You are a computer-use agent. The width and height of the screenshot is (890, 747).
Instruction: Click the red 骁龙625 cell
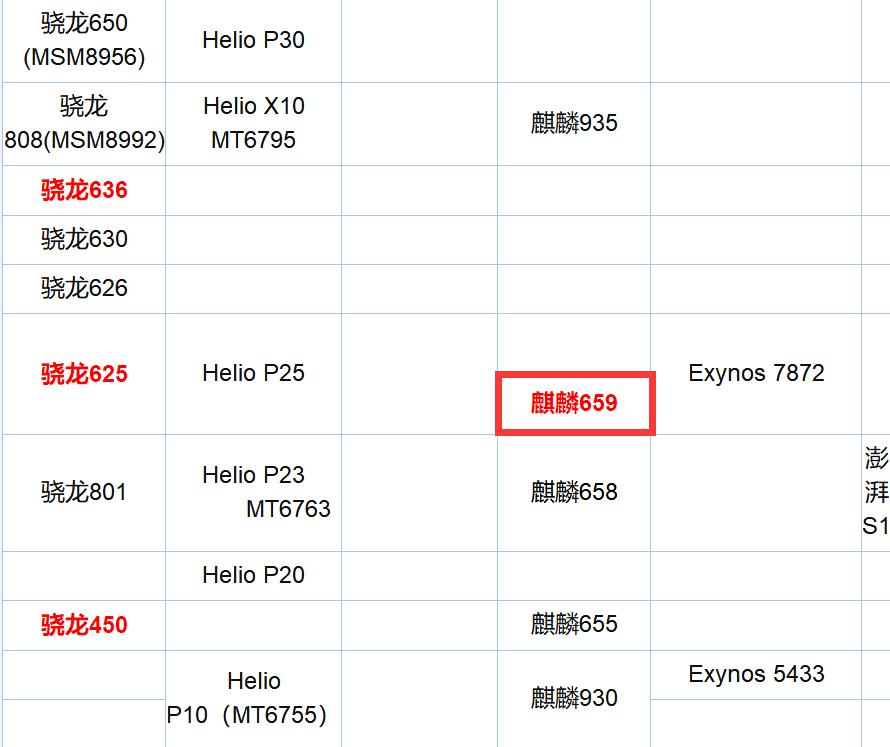pos(84,374)
